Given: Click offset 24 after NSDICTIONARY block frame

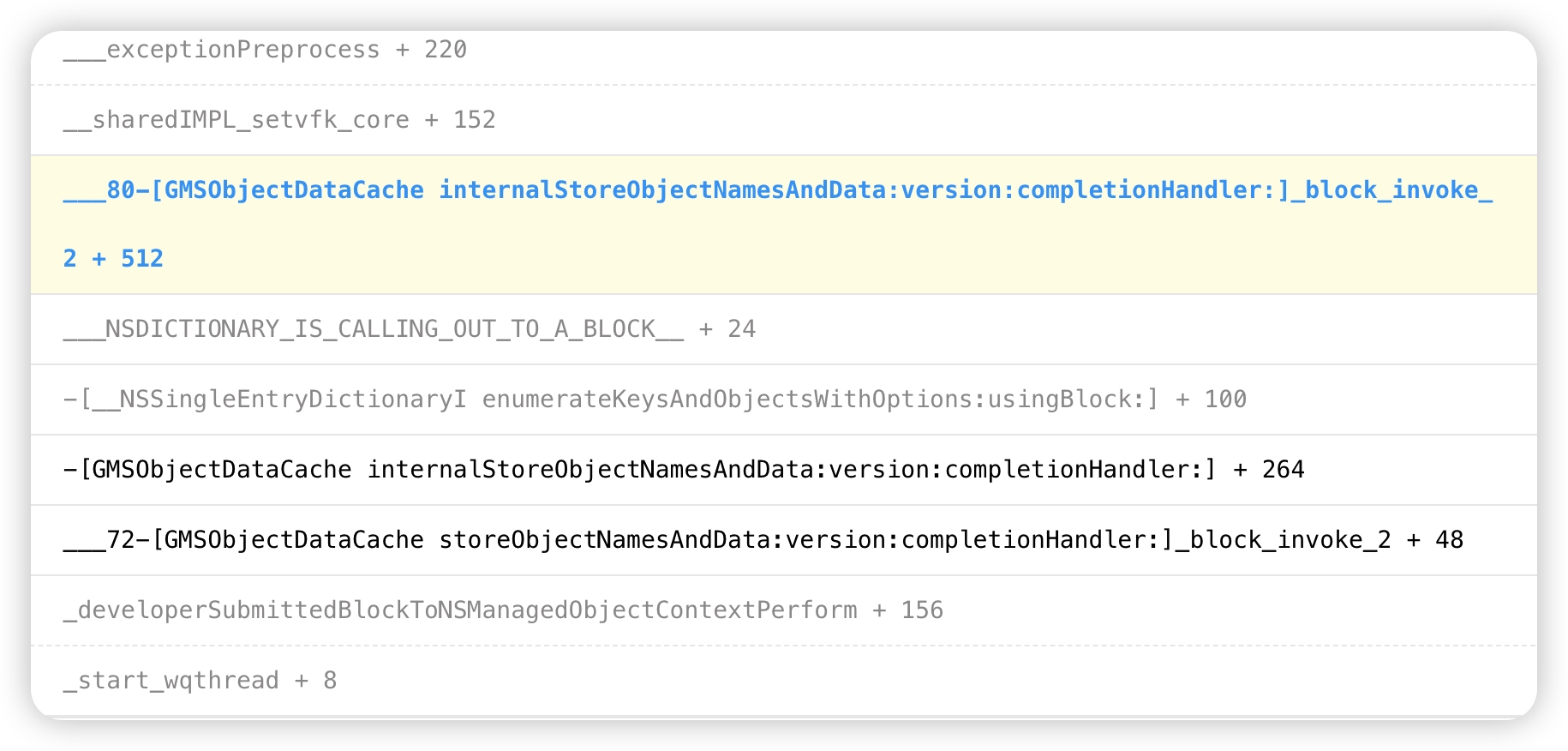Looking at the screenshot, I should (742, 329).
